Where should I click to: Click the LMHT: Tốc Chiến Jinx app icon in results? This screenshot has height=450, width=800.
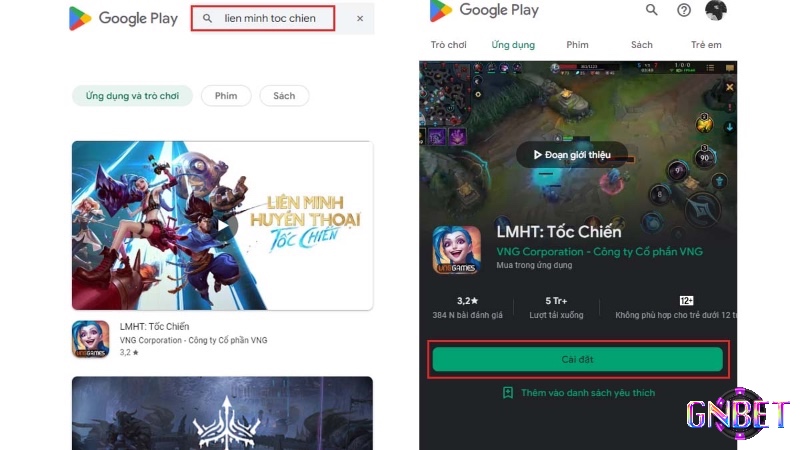click(90, 339)
